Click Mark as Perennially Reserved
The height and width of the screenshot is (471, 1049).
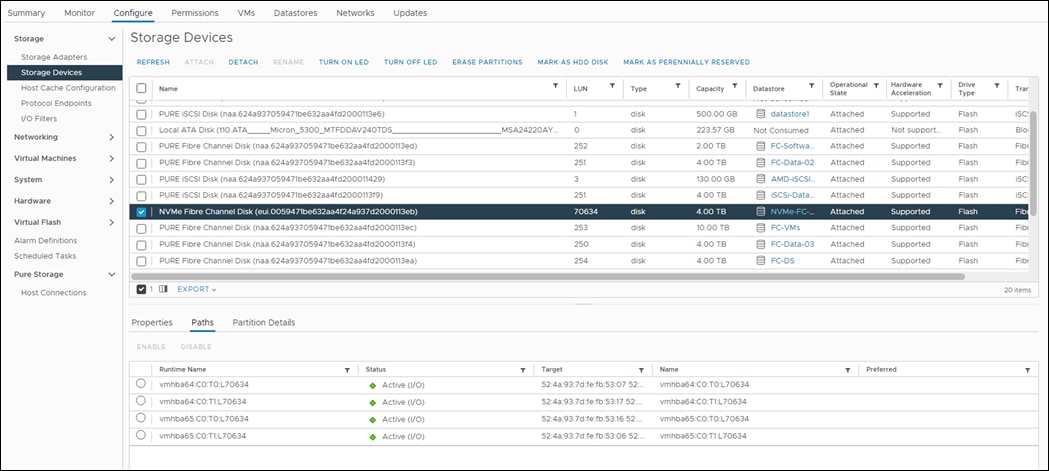click(686, 62)
